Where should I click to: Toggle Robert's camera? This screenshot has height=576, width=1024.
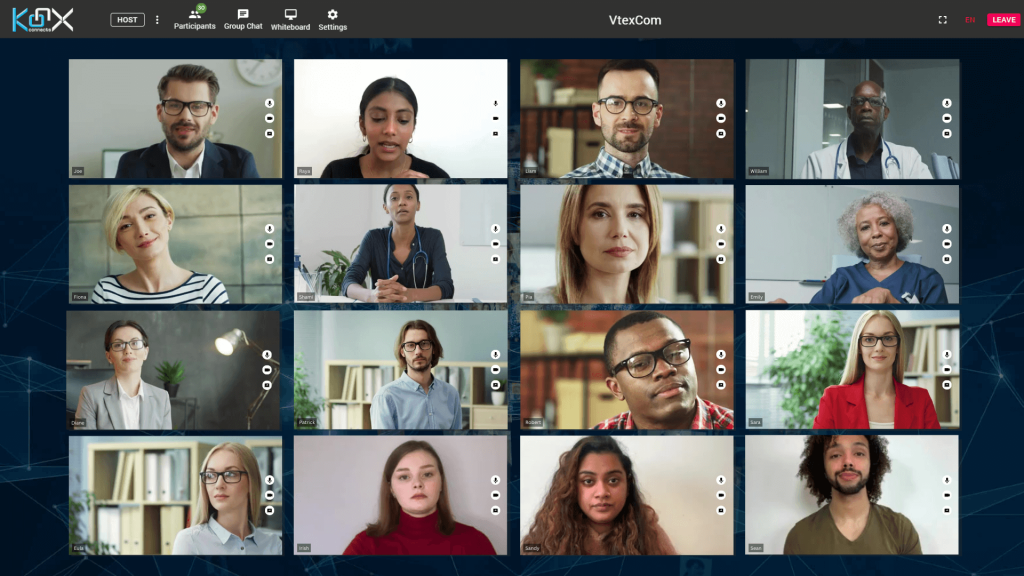coord(720,370)
